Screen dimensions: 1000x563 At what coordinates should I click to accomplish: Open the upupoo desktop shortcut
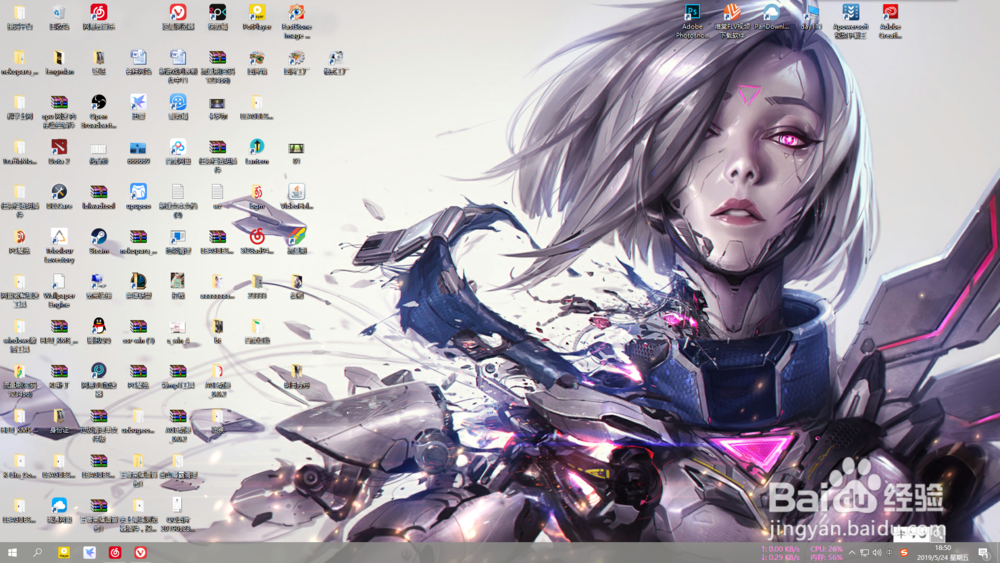138,196
